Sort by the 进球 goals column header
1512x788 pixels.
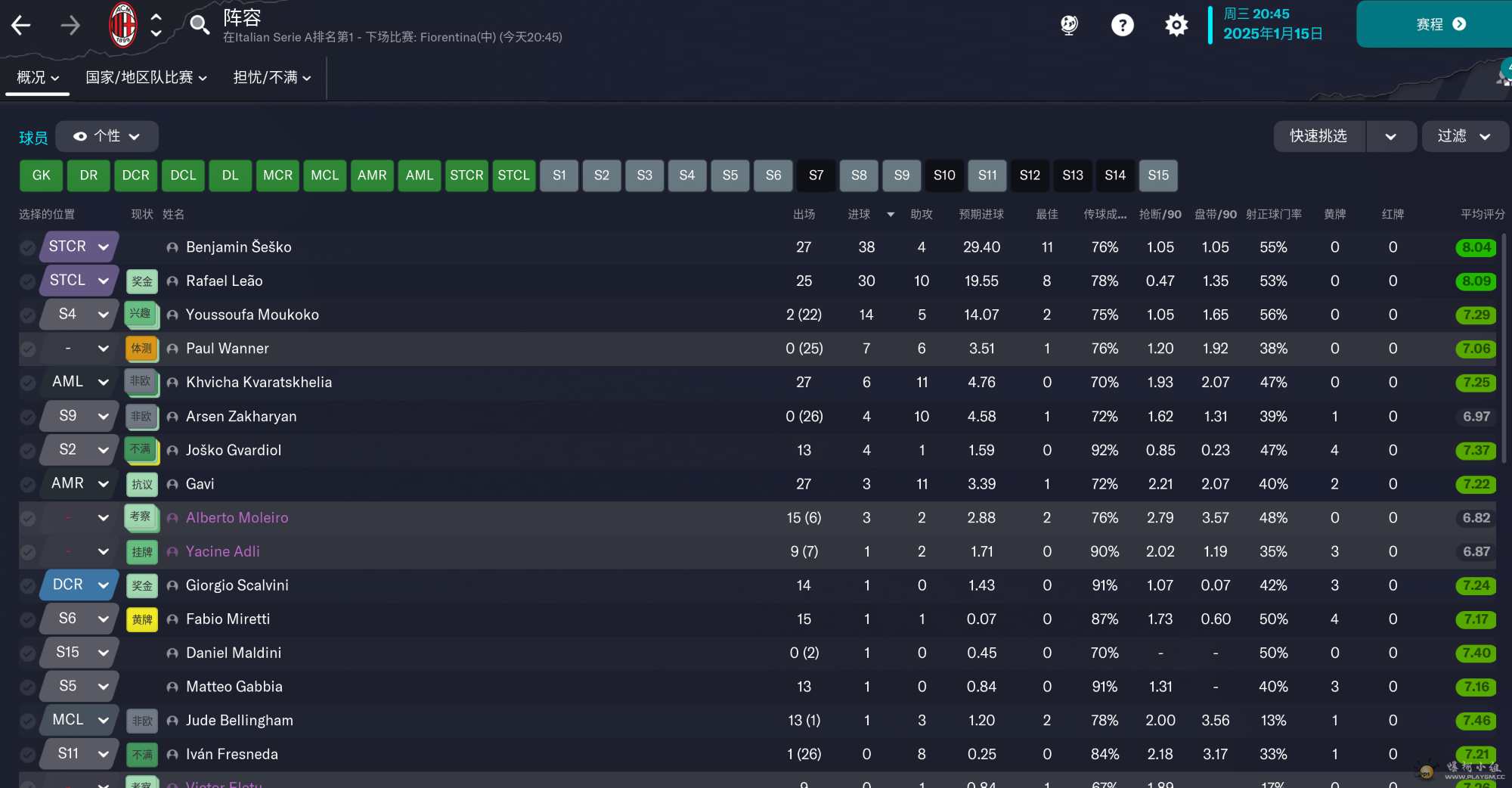point(859,214)
